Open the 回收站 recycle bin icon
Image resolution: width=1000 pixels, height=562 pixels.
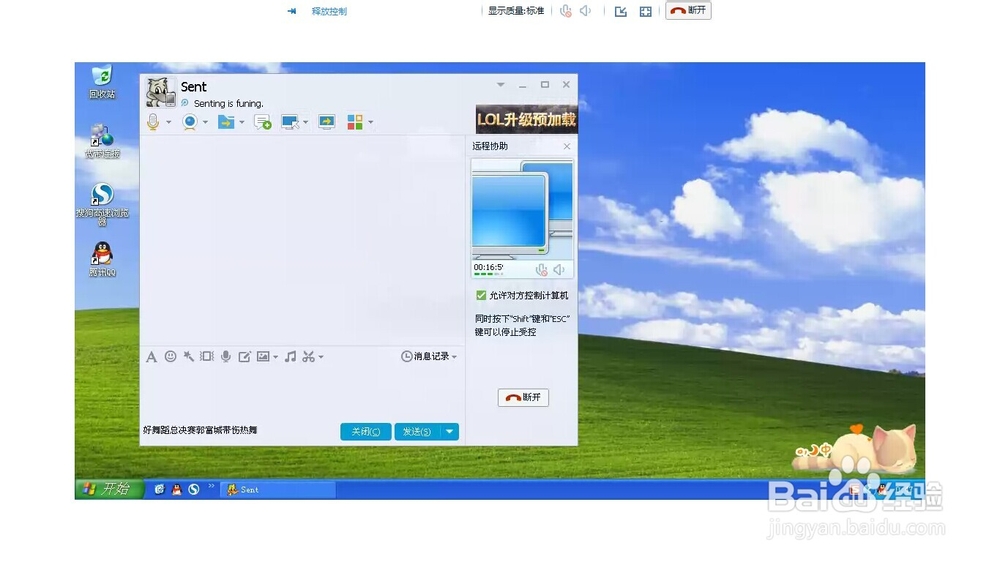coord(102,82)
